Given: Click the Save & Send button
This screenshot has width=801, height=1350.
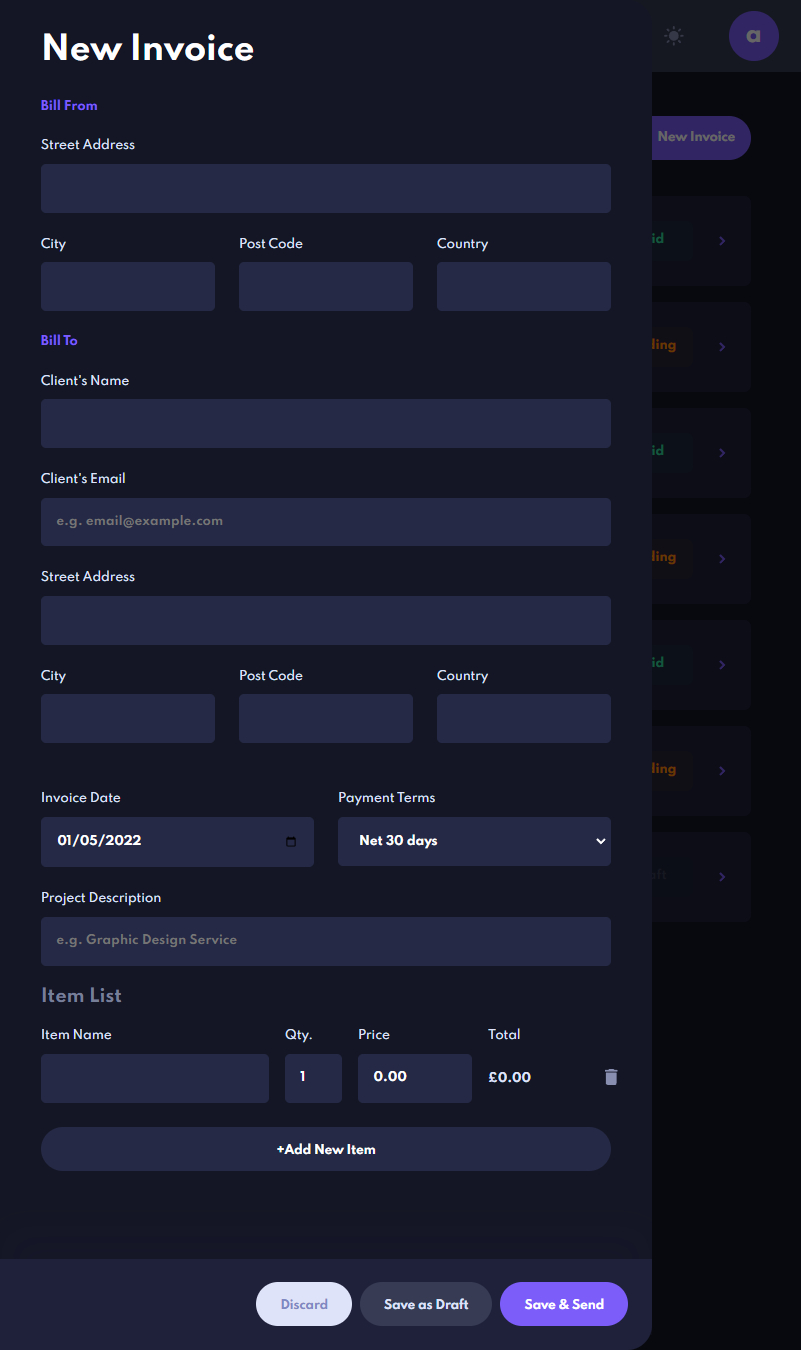Looking at the screenshot, I should tap(563, 1304).
